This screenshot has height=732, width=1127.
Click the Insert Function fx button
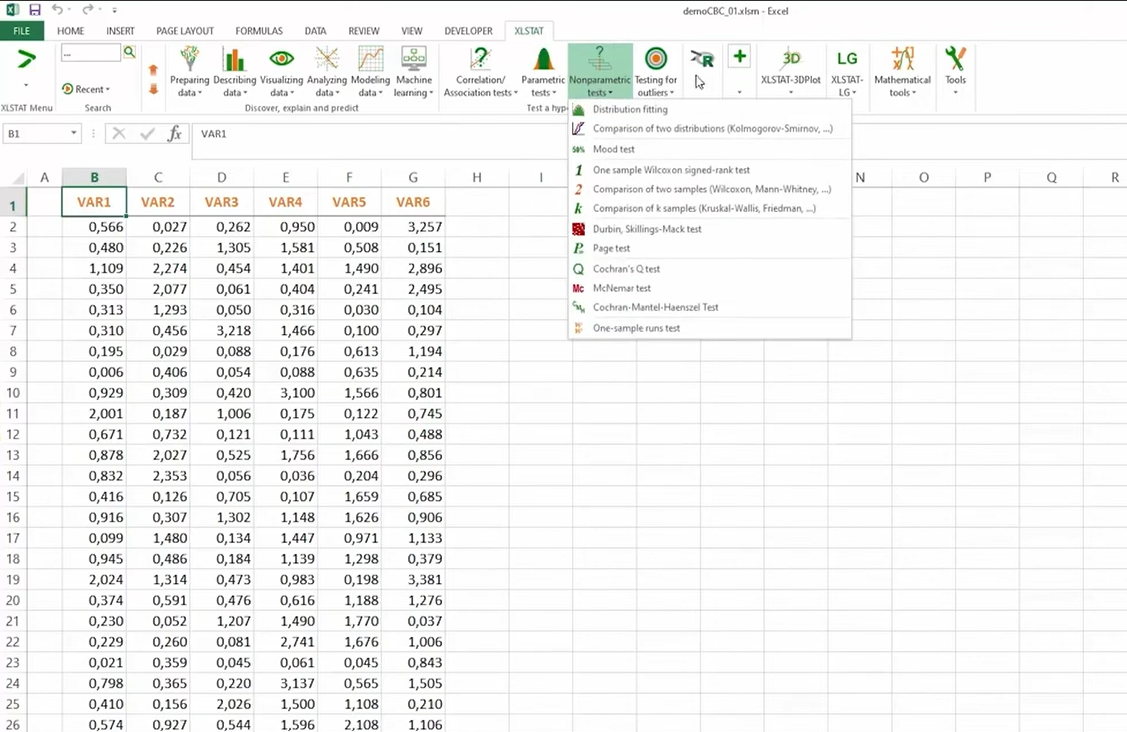(x=174, y=133)
